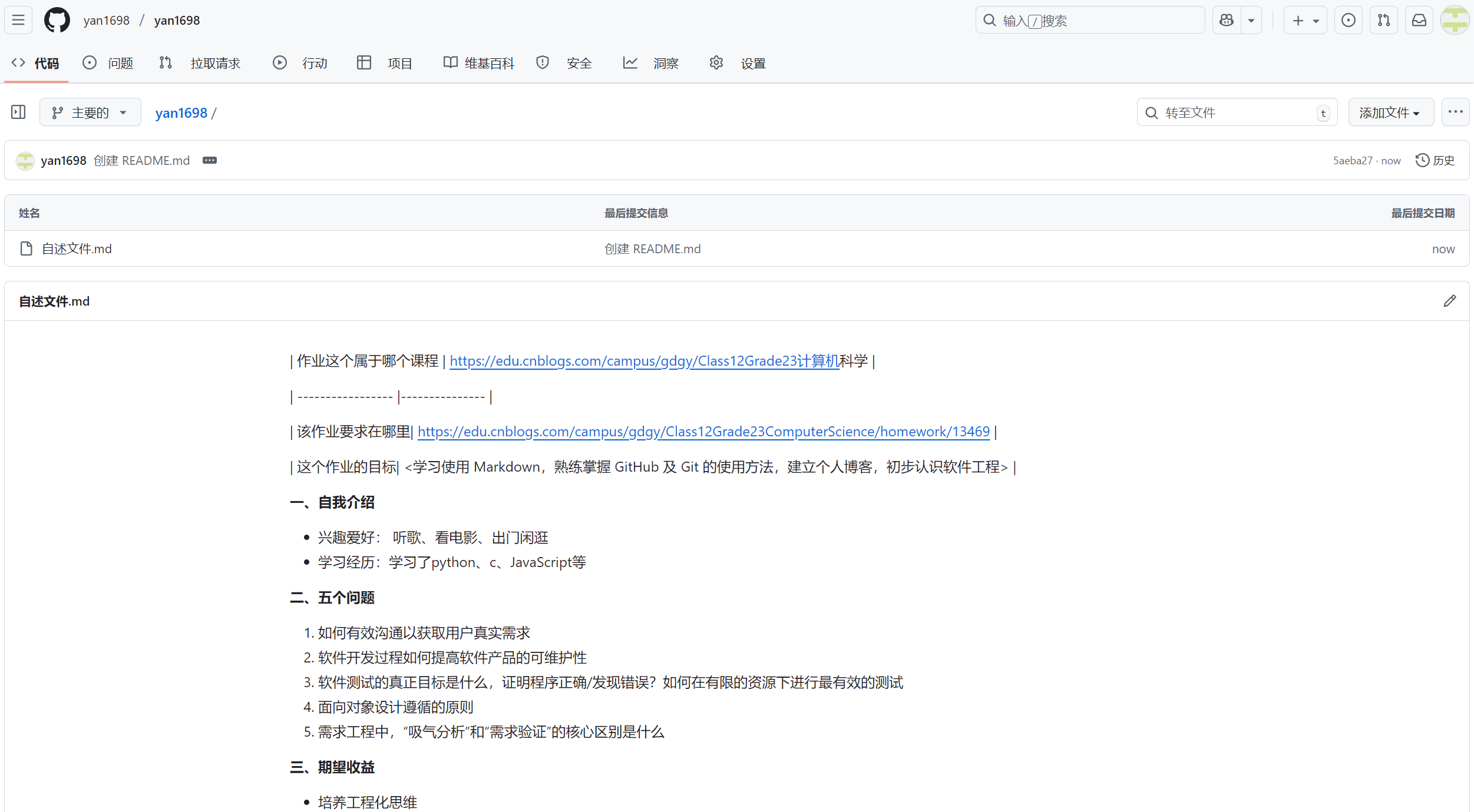Switch to the Actions tab
Screen dimensions: 1474x812
[x=300, y=63]
